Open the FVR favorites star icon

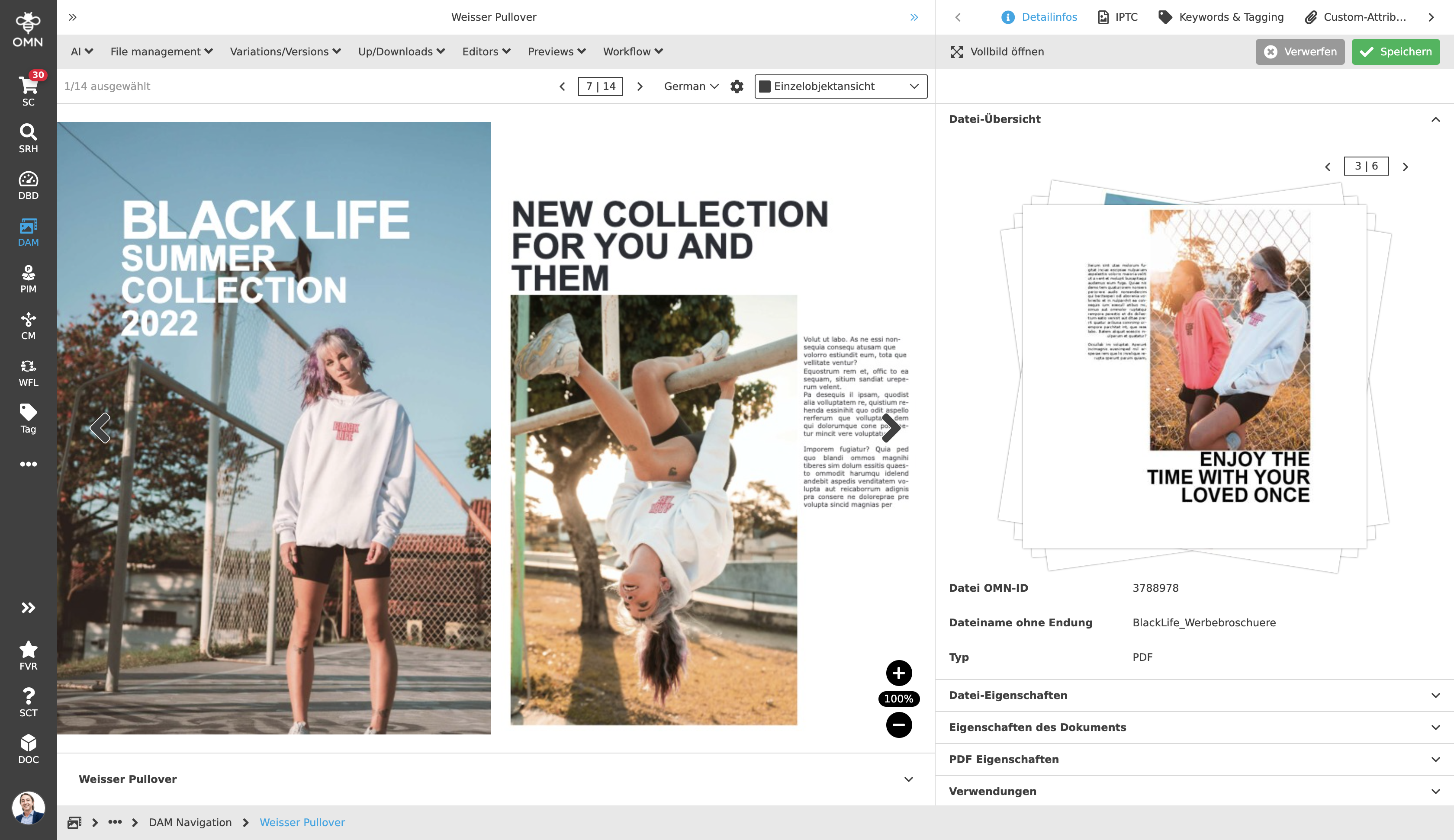[x=28, y=655]
